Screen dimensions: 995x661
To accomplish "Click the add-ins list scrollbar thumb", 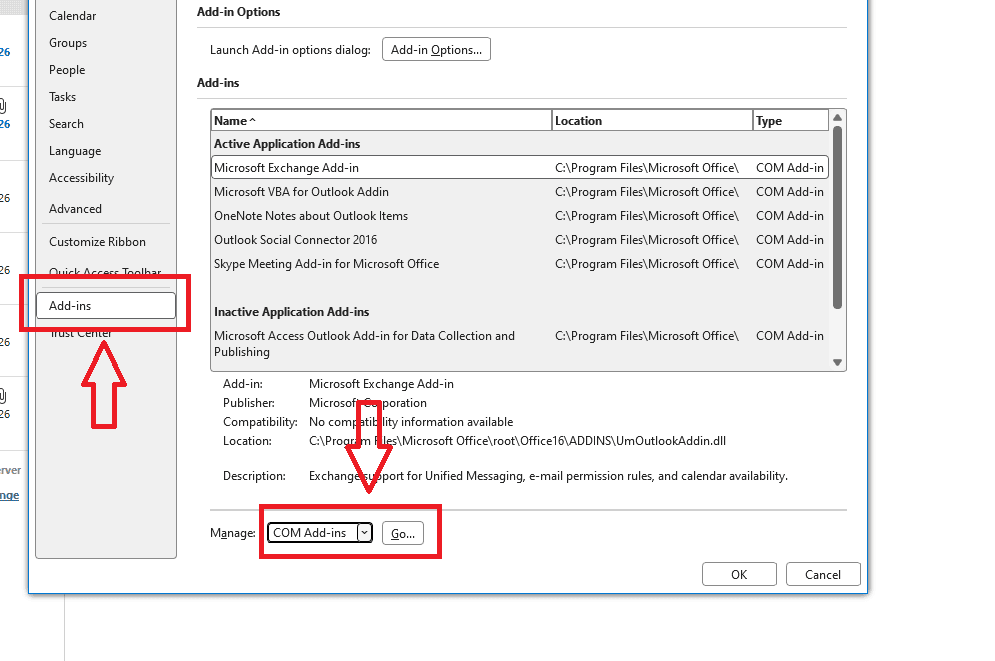I will [x=837, y=218].
